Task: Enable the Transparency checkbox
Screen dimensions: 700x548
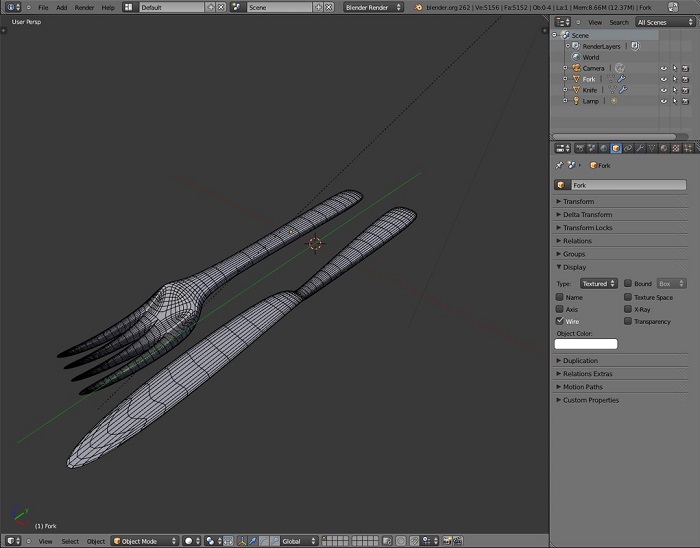Action: [x=628, y=321]
